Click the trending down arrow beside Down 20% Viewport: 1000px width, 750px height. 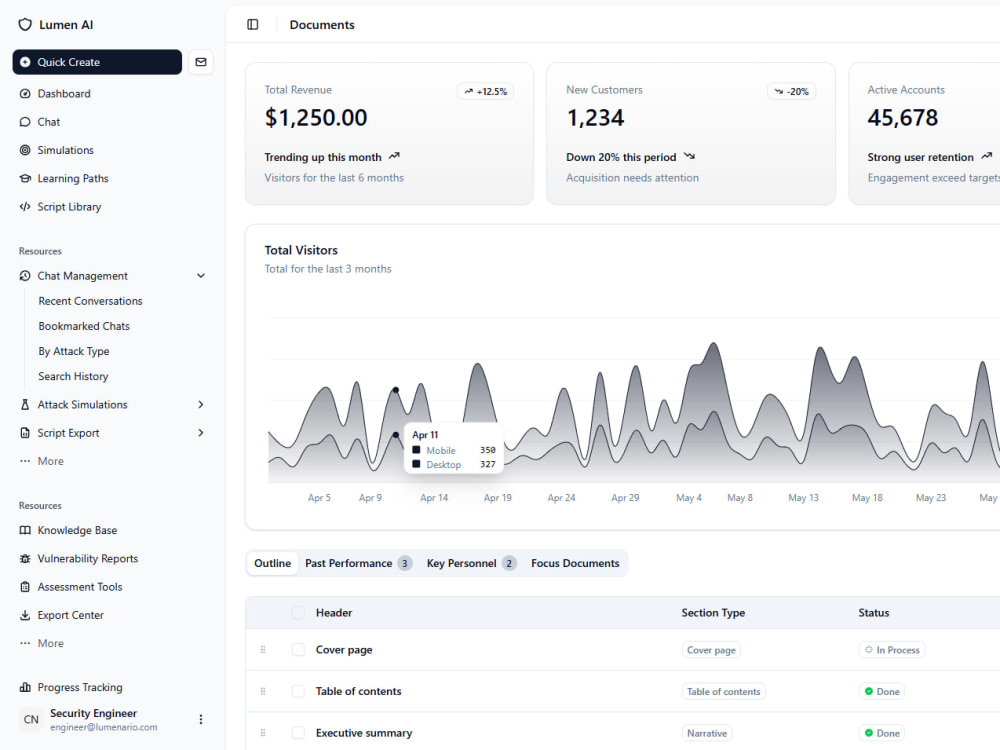(689, 156)
